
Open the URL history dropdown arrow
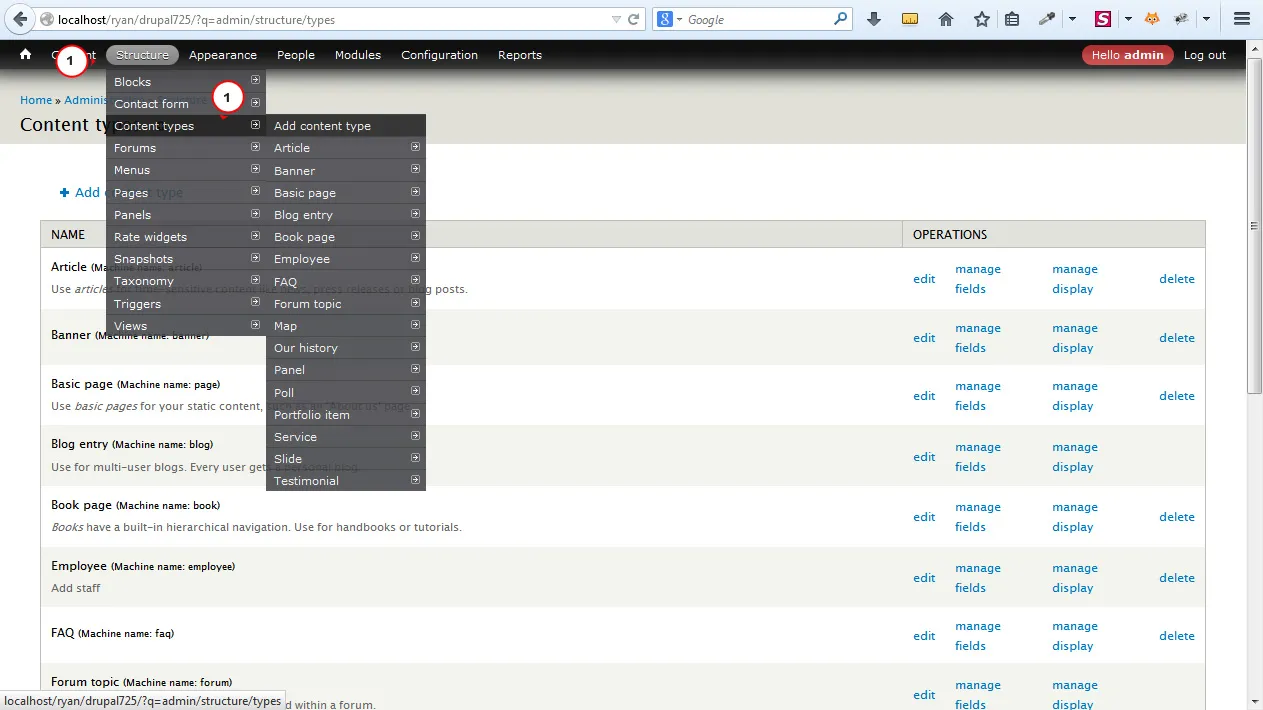click(615, 19)
